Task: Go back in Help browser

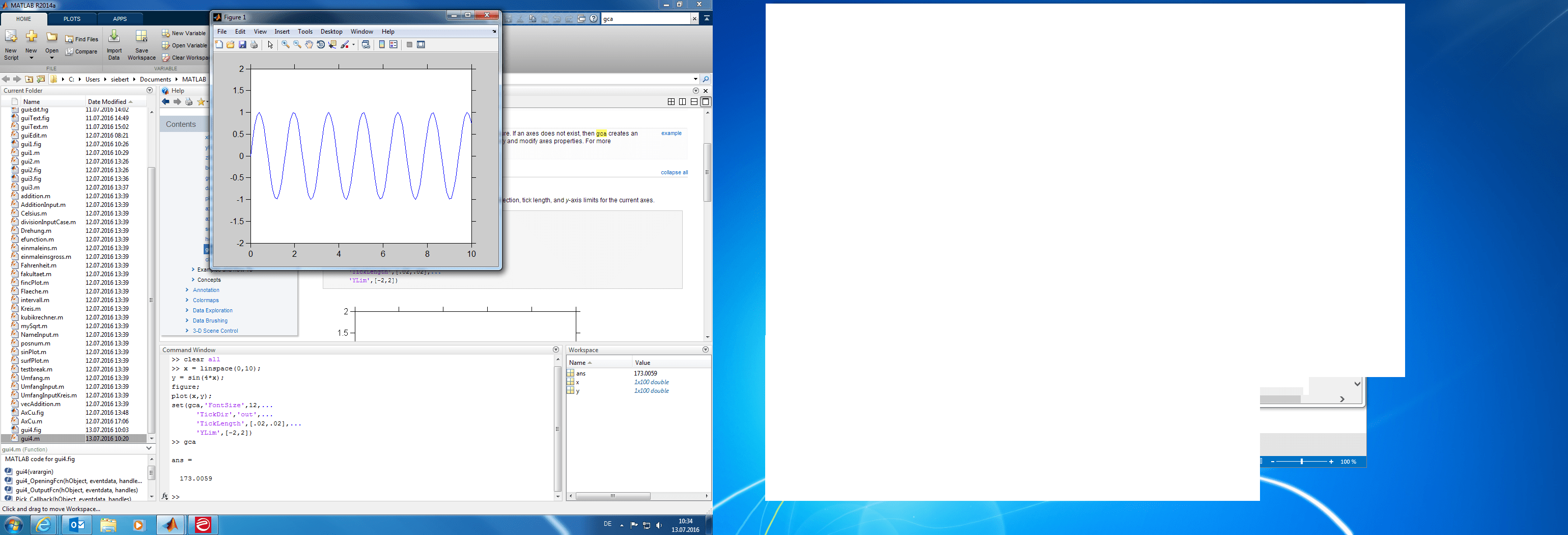Action: tap(165, 102)
